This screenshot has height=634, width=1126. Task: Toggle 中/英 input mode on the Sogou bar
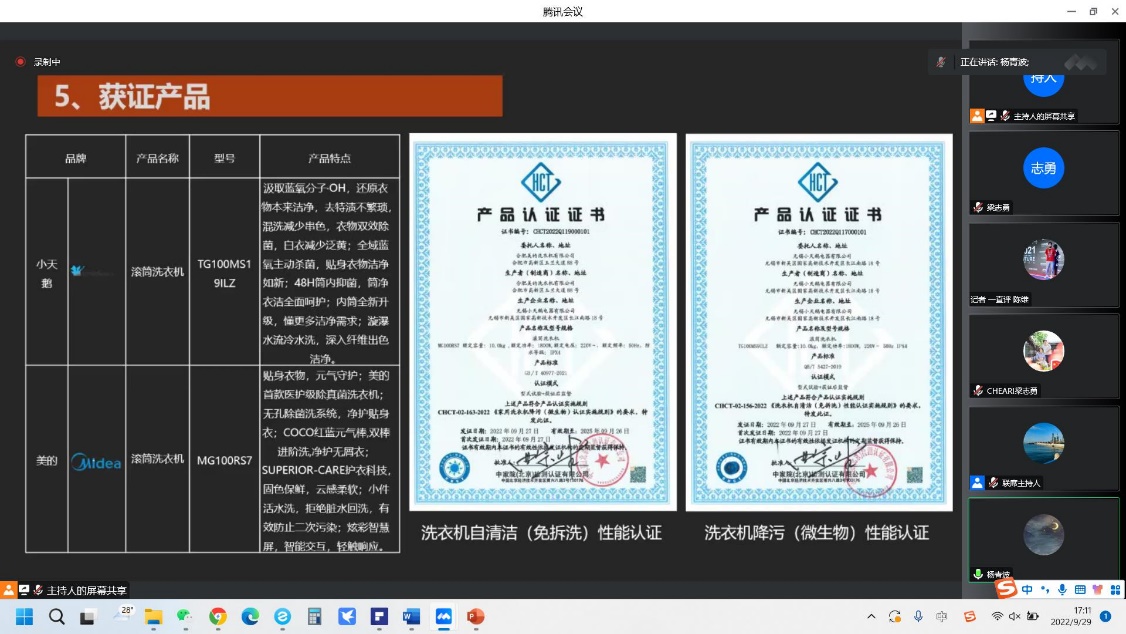click(1027, 590)
